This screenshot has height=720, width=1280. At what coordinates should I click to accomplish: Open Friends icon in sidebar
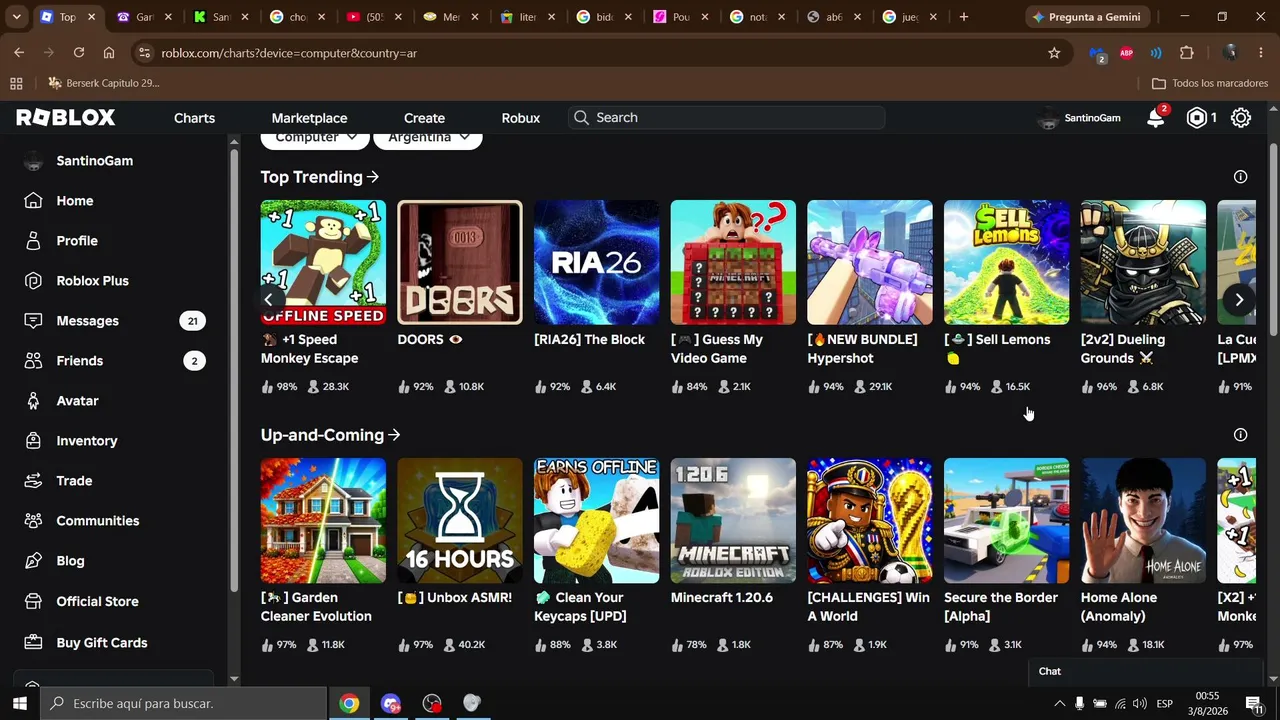pyautogui.click(x=33, y=361)
